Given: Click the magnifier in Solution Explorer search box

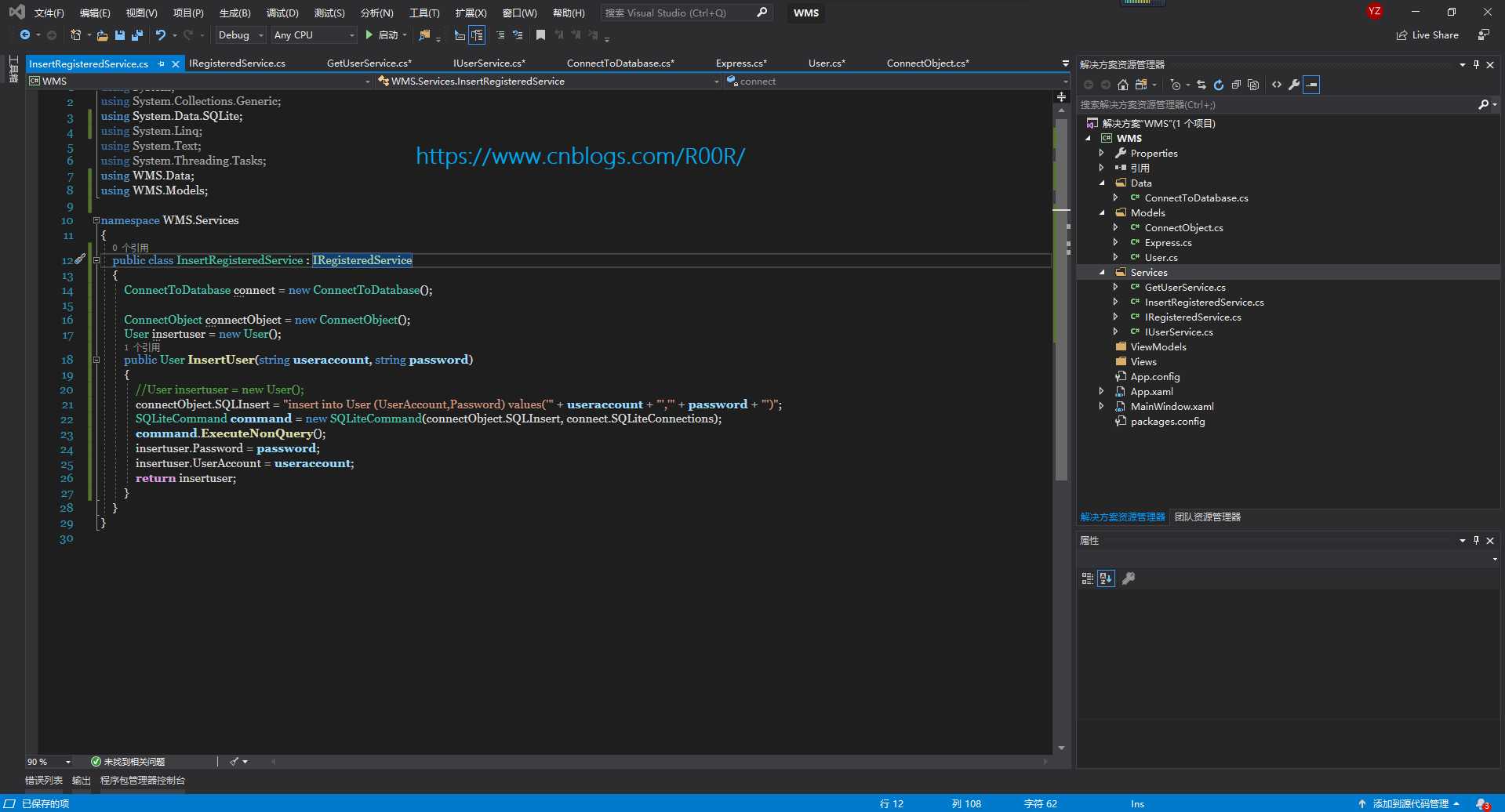Looking at the screenshot, I should coord(1483,105).
